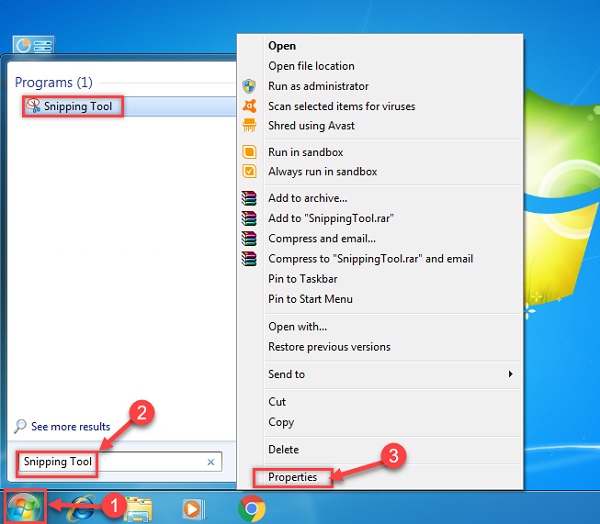Click the Programs (1) group header

click(x=54, y=82)
